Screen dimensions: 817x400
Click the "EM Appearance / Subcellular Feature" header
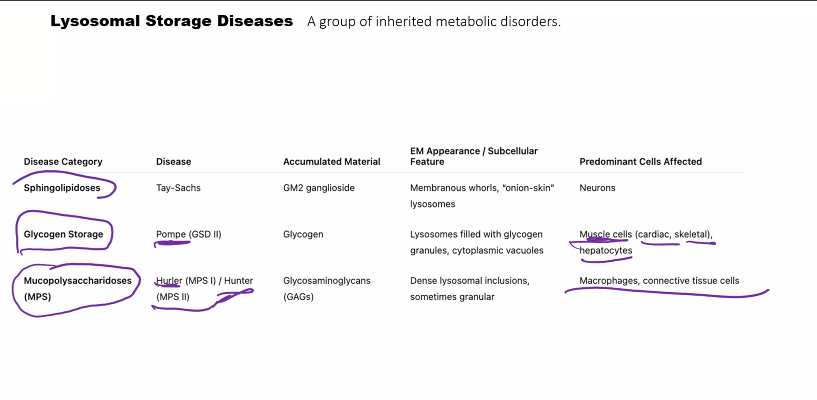(473, 156)
